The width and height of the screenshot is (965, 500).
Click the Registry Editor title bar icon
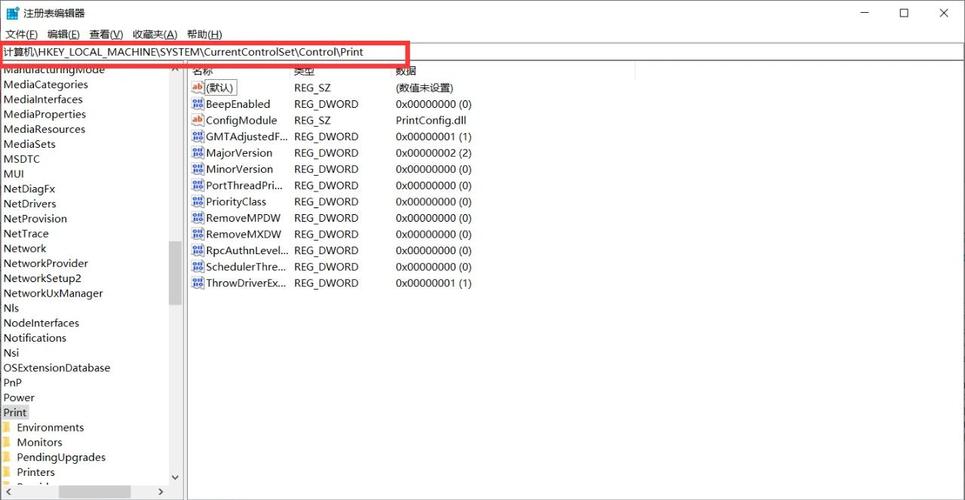pyautogui.click(x=12, y=13)
